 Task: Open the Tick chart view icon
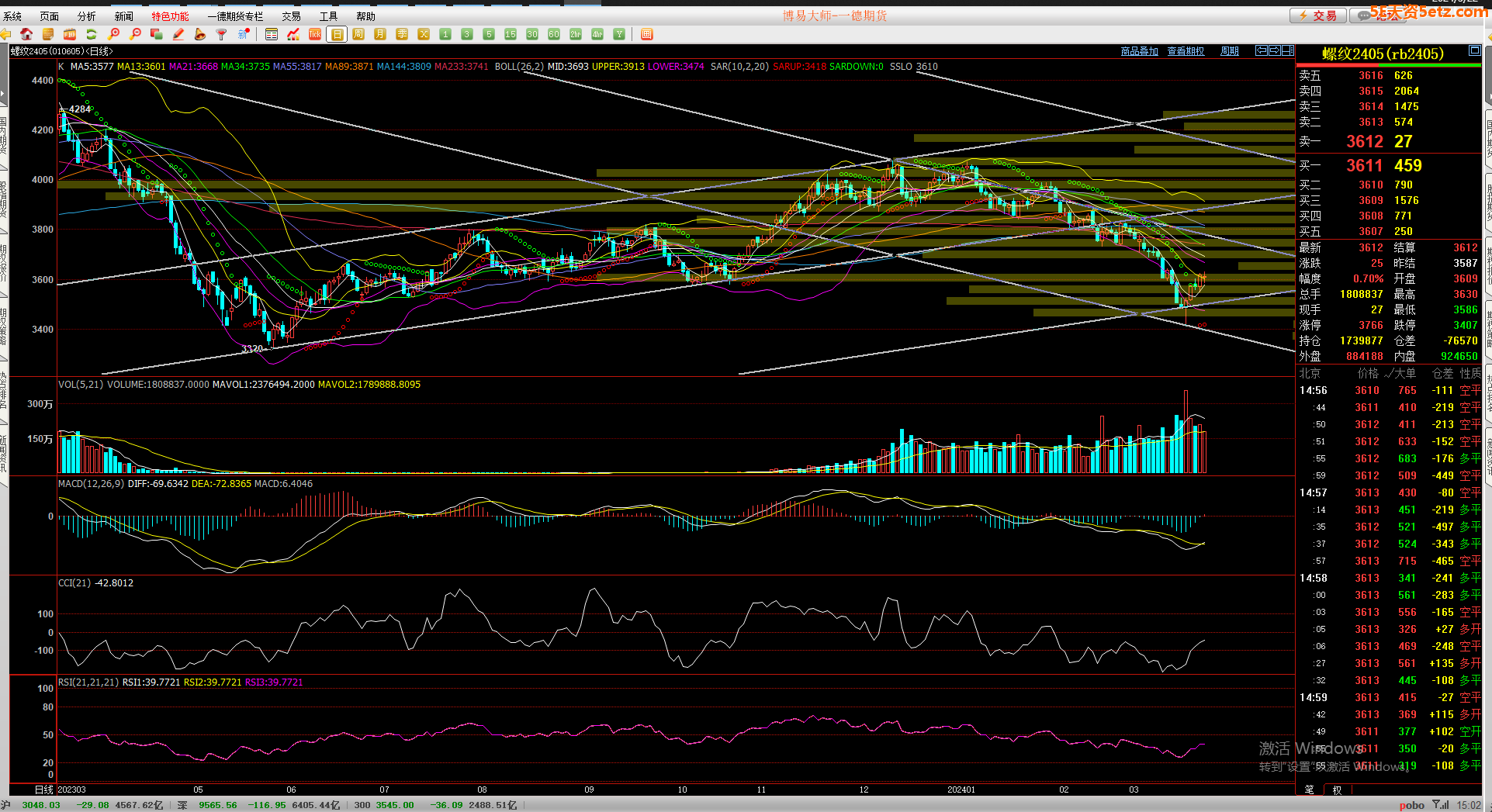(x=315, y=34)
